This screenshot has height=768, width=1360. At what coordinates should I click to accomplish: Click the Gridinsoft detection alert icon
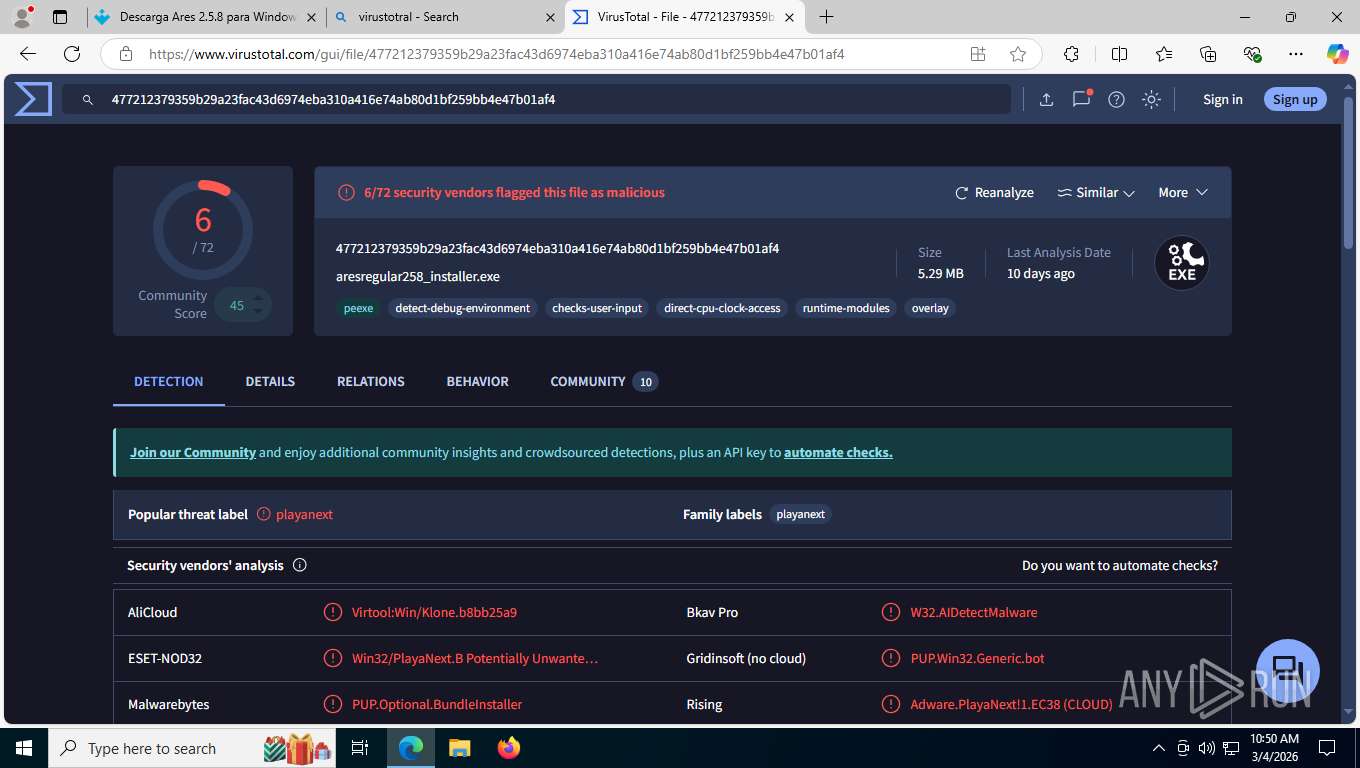[891, 658]
